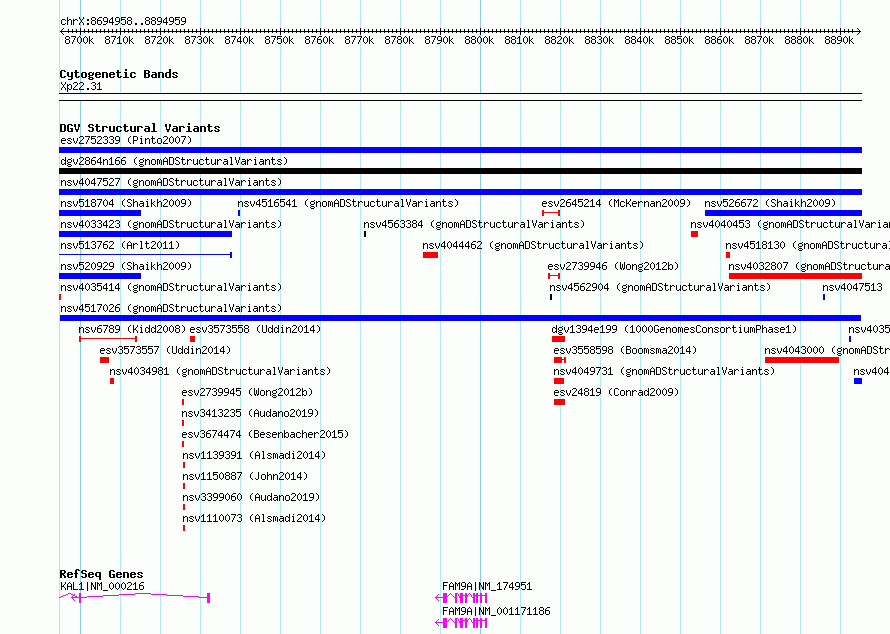The height and width of the screenshot is (634, 890).
Task: Click the FAM9A NM_001171186 exon glyph
Action: click(461, 623)
